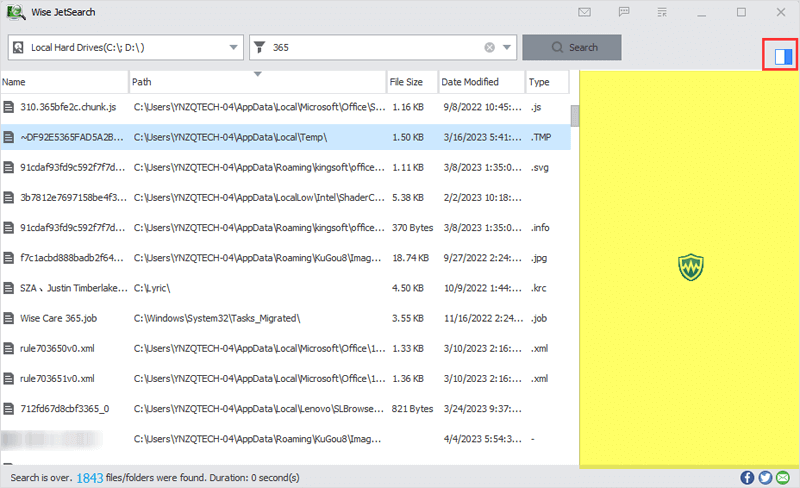The height and width of the screenshot is (488, 800).
Task: Click file icon of 310.365bfe2c.chunk.js
Action: pos(9,107)
